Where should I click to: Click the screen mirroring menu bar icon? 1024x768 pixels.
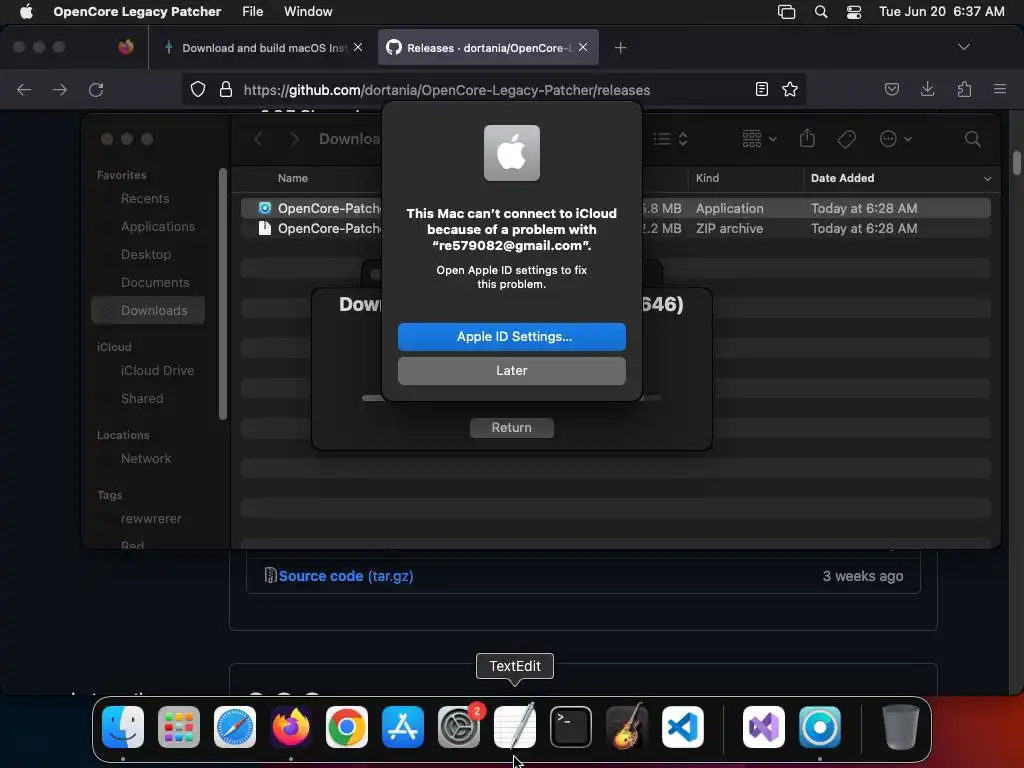786,12
